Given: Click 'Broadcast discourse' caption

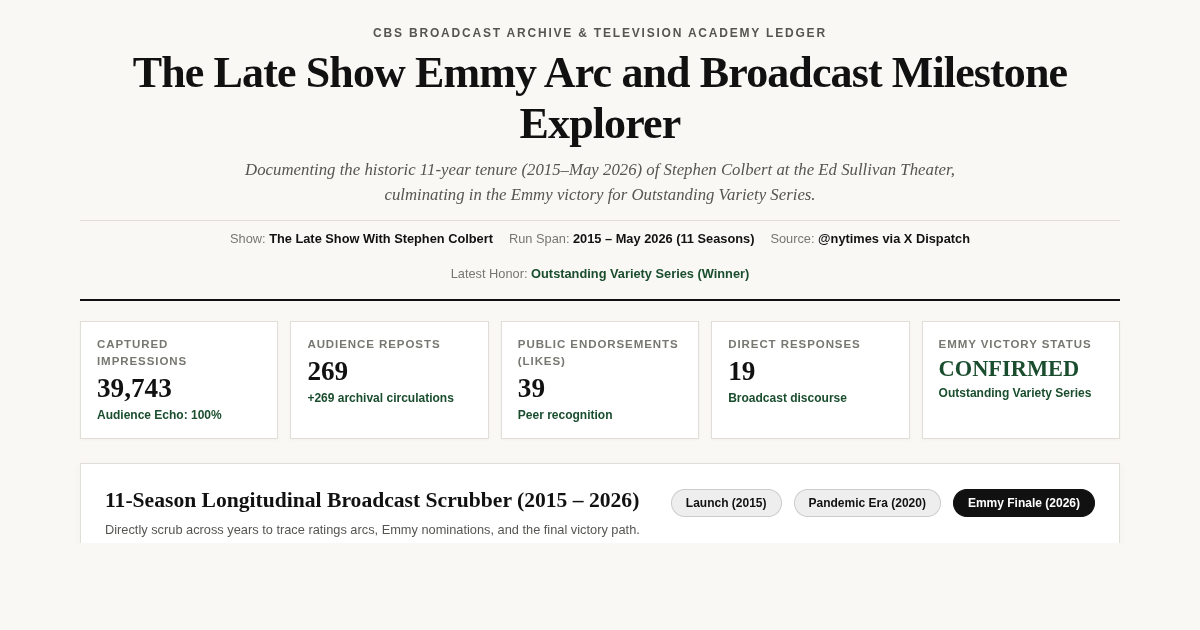Looking at the screenshot, I should (787, 398).
